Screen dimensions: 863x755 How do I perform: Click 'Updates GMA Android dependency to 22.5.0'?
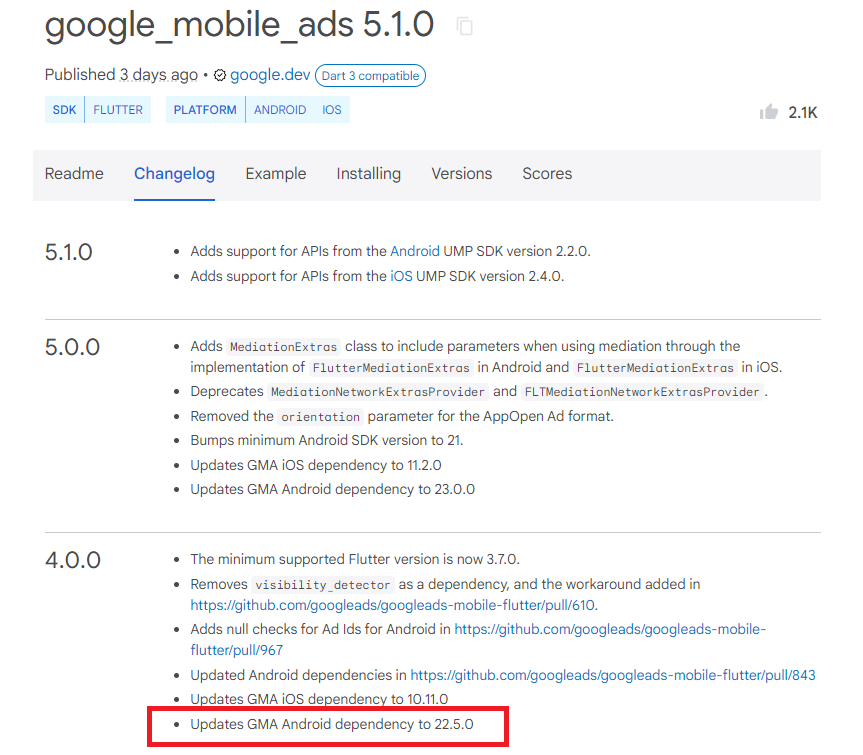click(332, 724)
